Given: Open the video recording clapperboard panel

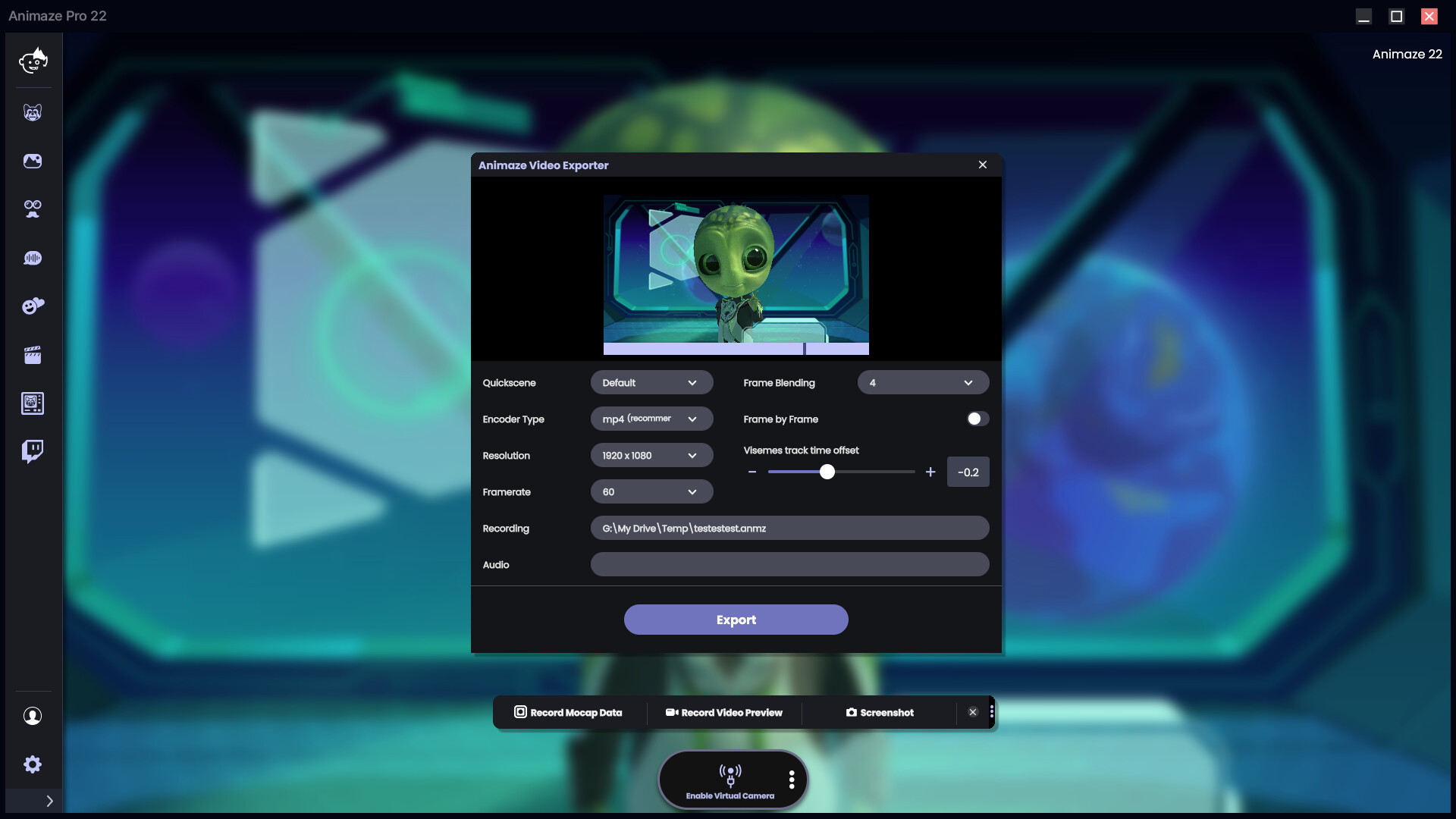Looking at the screenshot, I should click(33, 355).
